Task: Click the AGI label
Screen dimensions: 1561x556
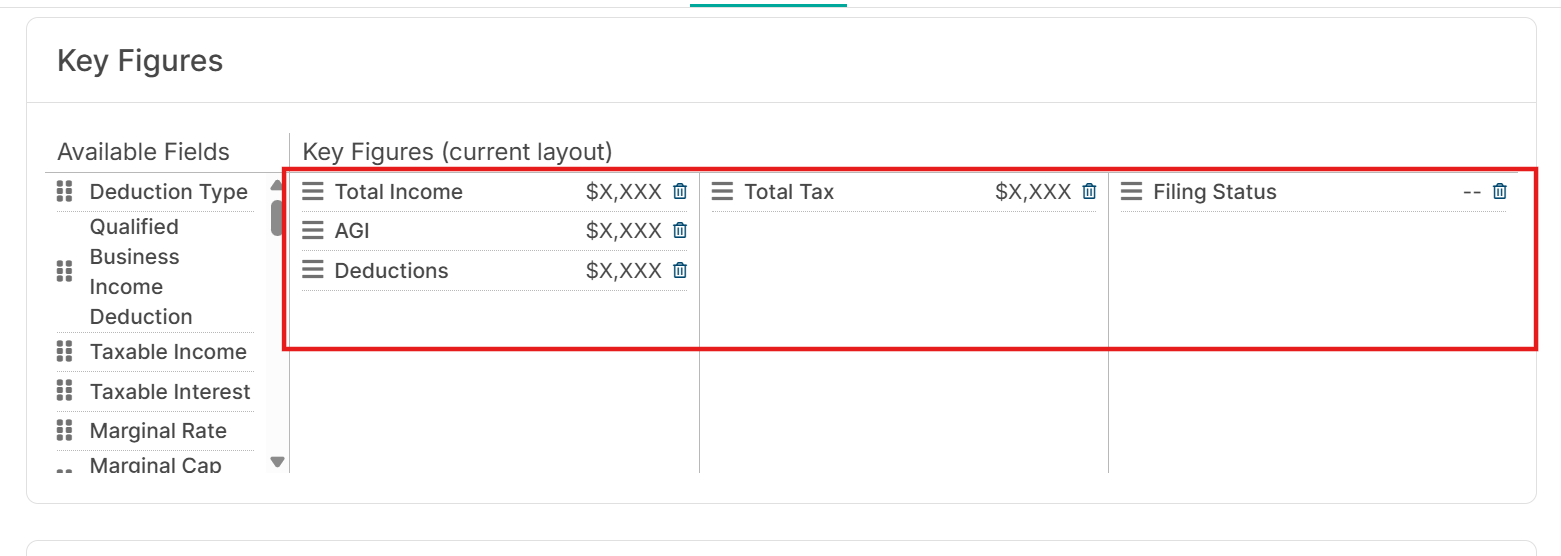Action: click(x=352, y=231)
